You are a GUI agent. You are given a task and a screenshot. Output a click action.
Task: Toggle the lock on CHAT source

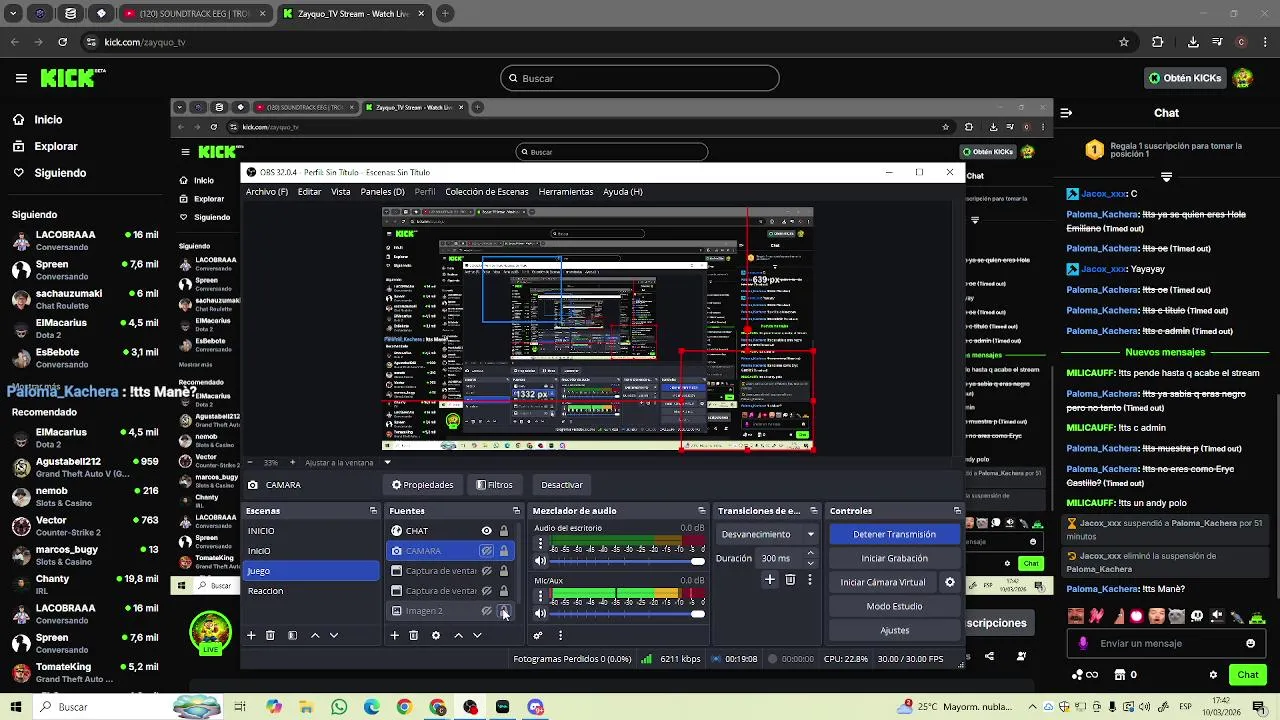click(x=503, y=531)
